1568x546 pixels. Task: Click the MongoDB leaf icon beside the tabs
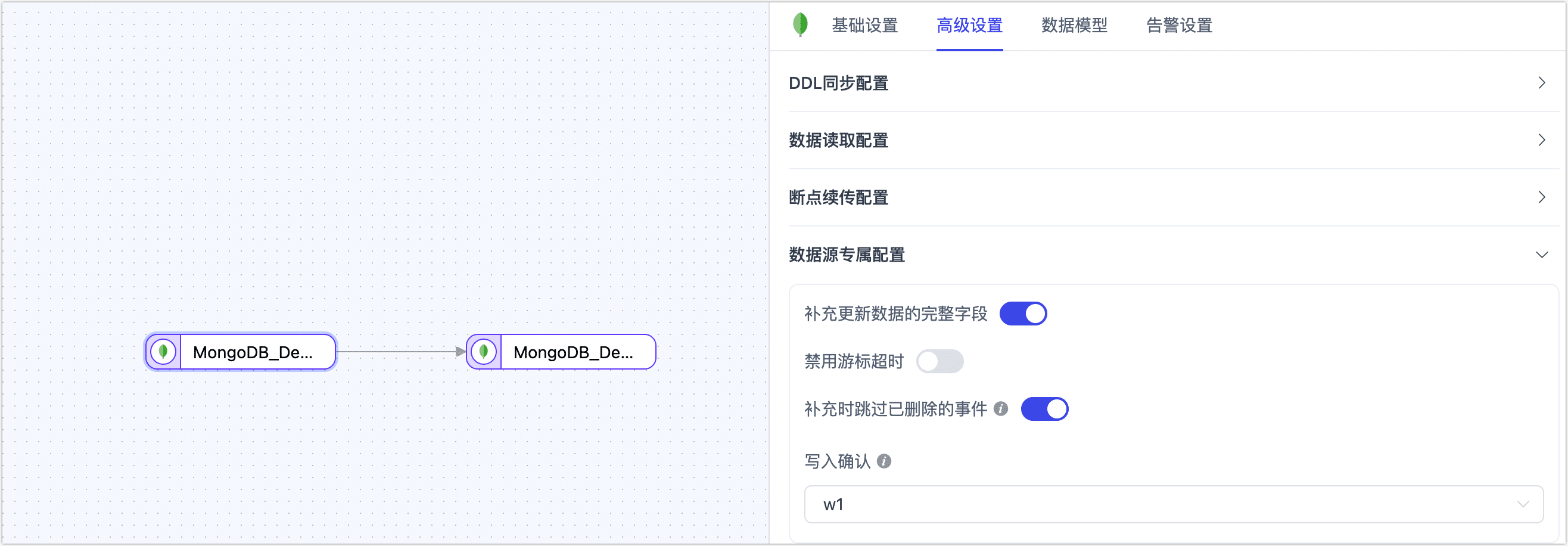click(x=801, y=25)
